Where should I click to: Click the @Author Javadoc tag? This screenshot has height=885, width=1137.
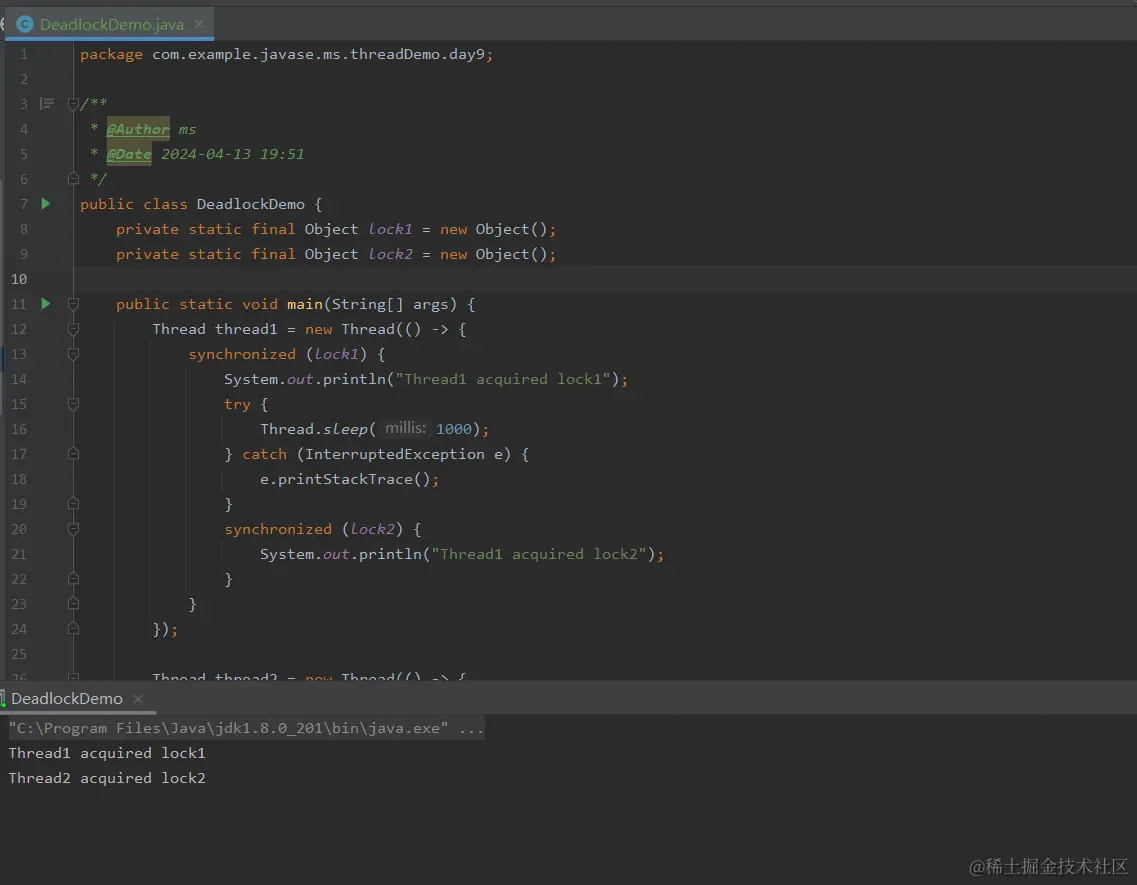[x=138, y=129]
